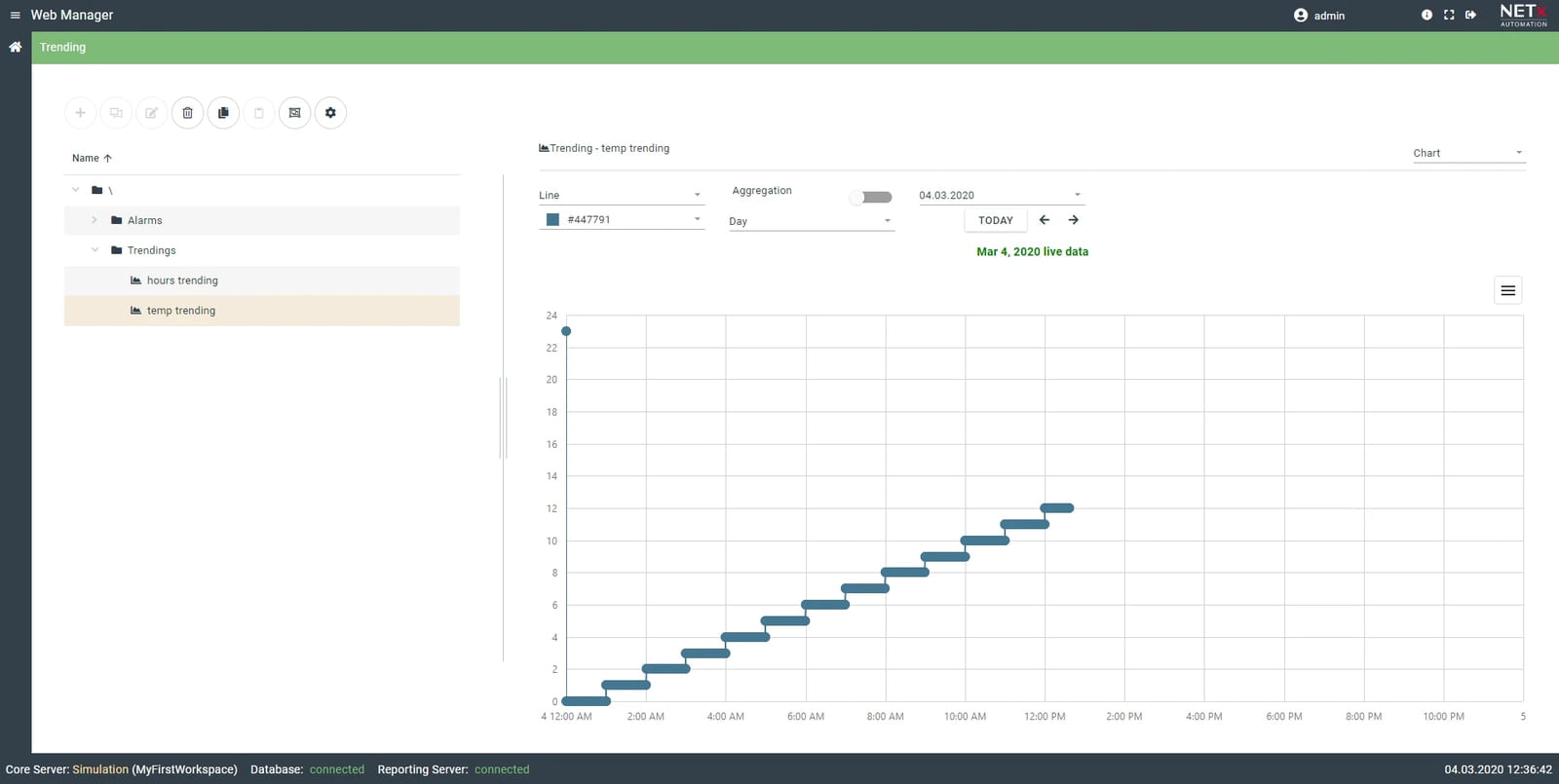Collapse the Trendings folder chevron
1559x784 pixels.
pyautogui.click(x=95, y=250)
